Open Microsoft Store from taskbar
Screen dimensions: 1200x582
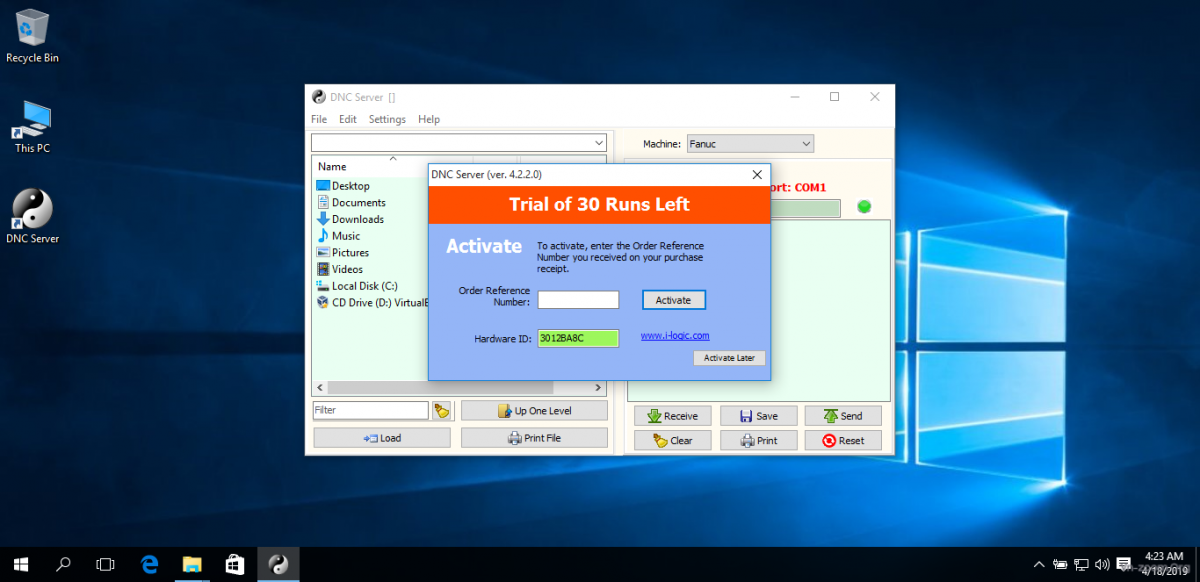[x=236, y=565]
